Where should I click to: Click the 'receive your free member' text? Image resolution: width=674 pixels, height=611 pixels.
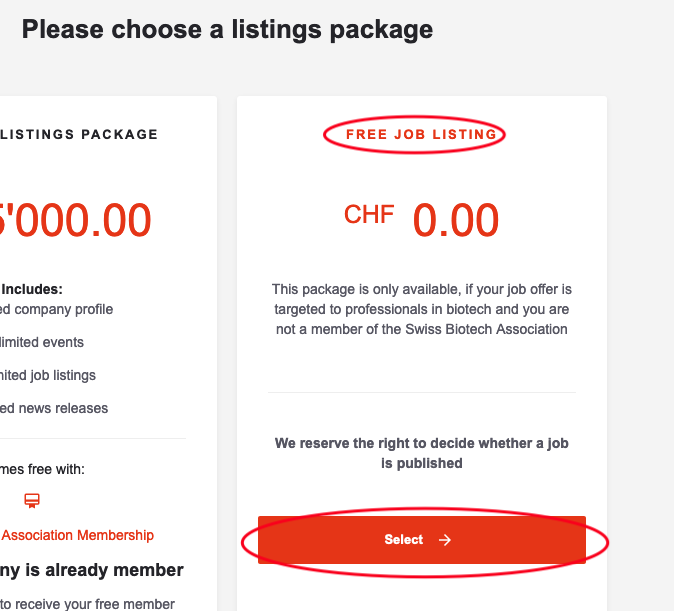tap(88, 603)
